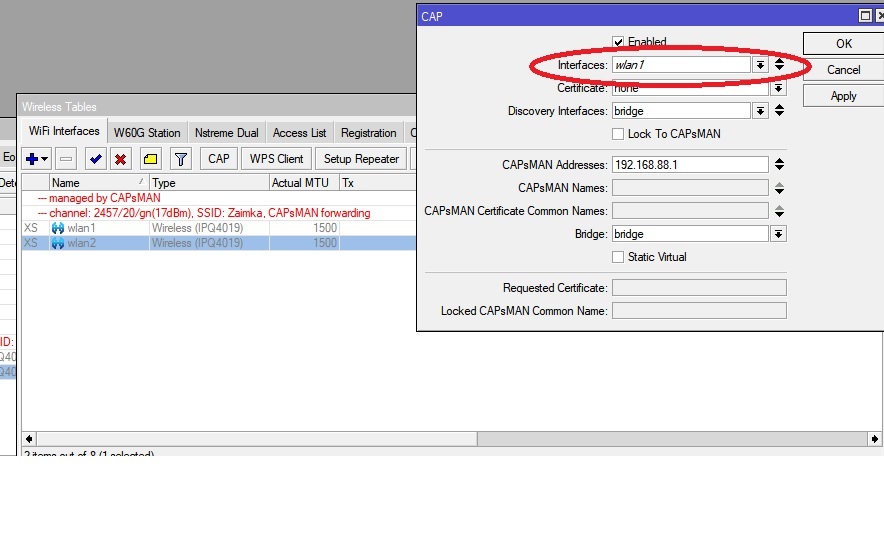
Task: Add comment with yellow note button
Action: tap(151, 159)
